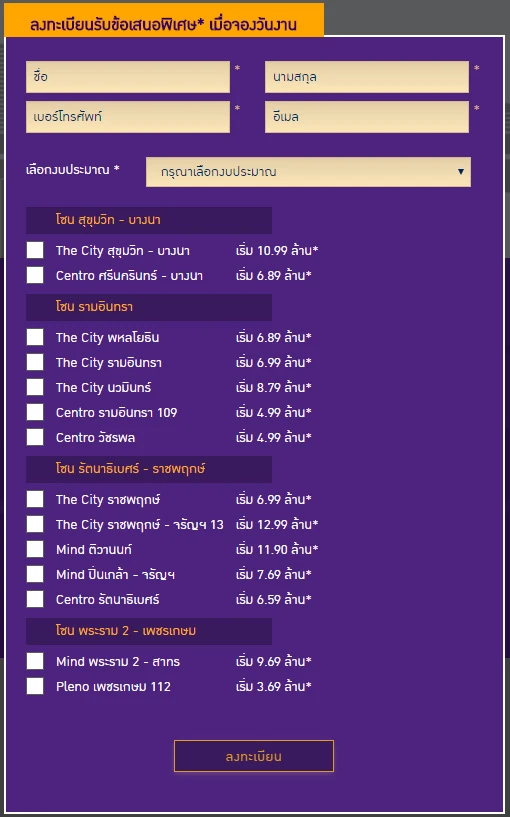Enable the Mind ติวานนท์ checkbox
The height and width of the screenshot is (817, 510).
35,549
